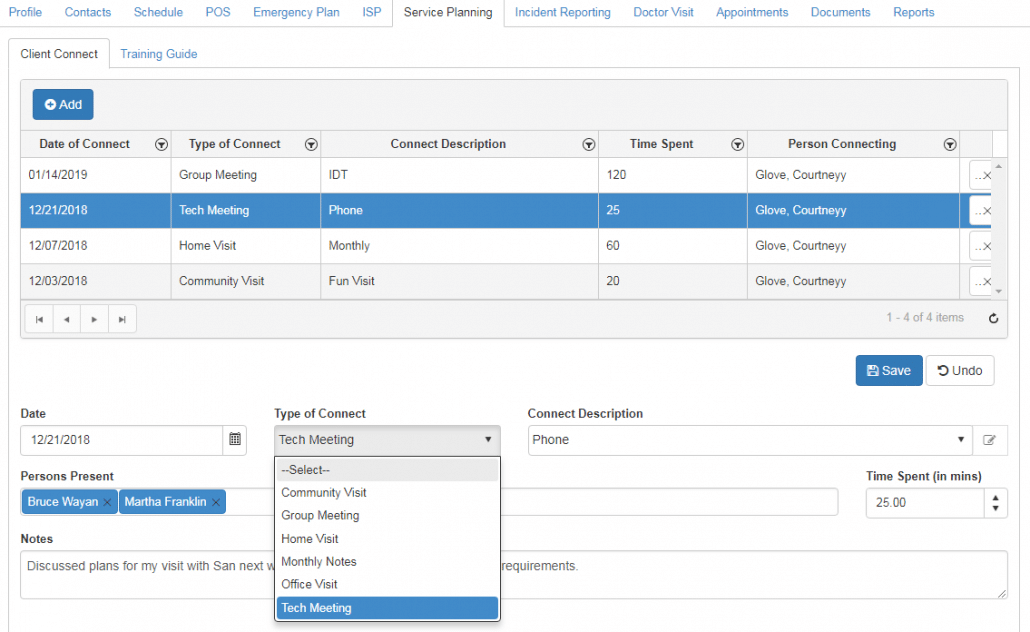Open the filter on Date of Connect column
Image resolution: width=1030 pixels, height=632 pixels.
(161, 144)
